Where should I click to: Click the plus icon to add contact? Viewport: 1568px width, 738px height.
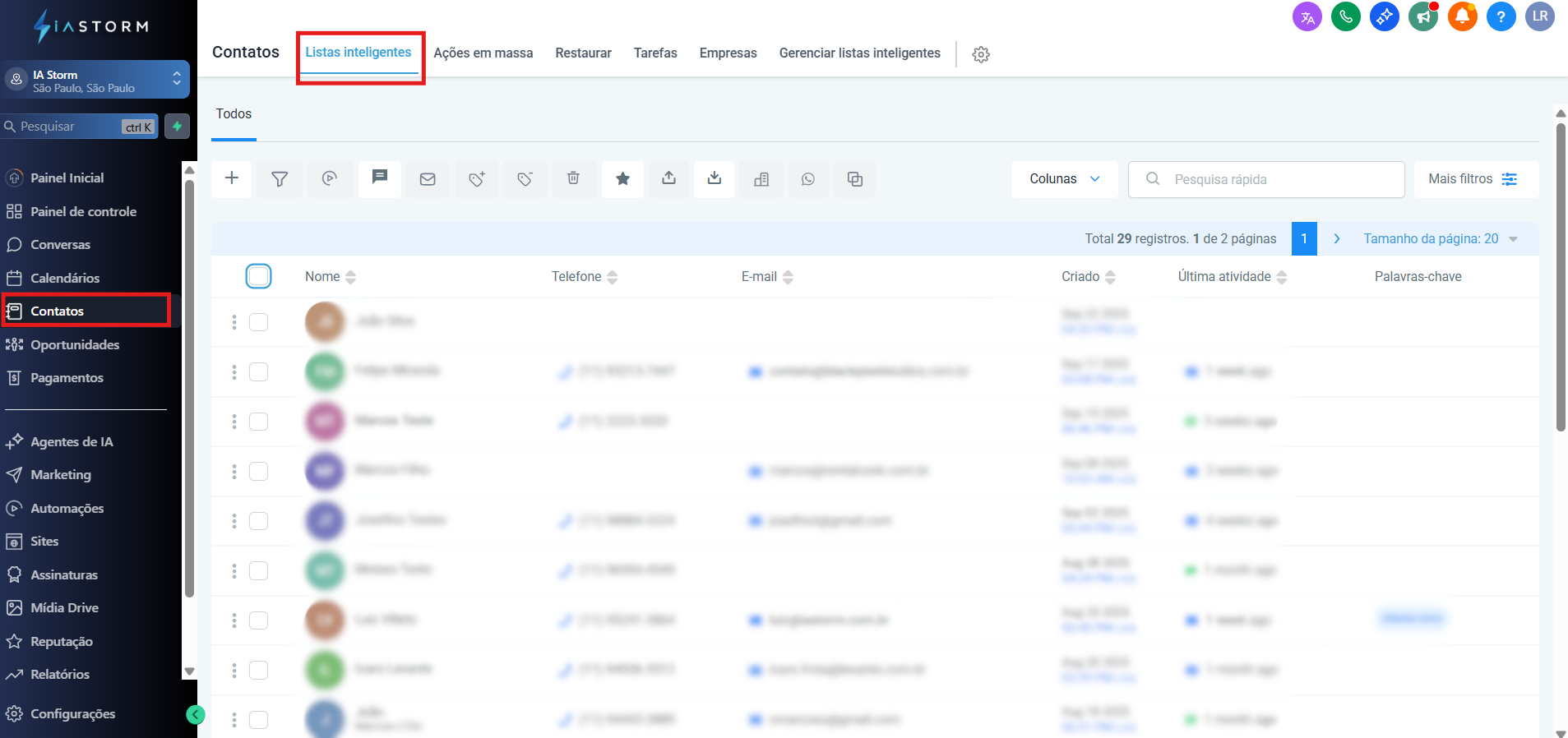point(232,178)
